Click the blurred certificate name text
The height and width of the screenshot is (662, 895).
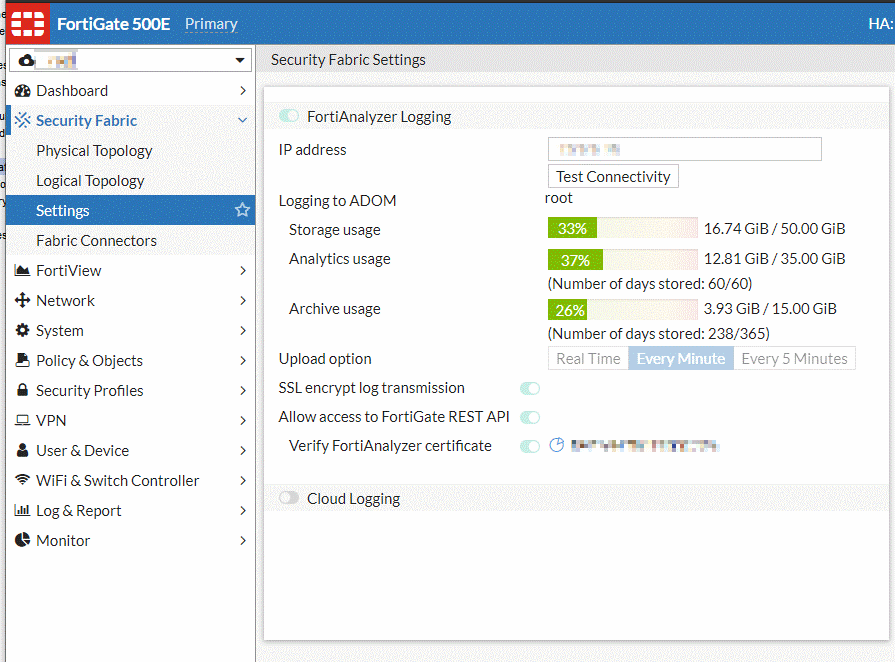[x=645, y=446]
